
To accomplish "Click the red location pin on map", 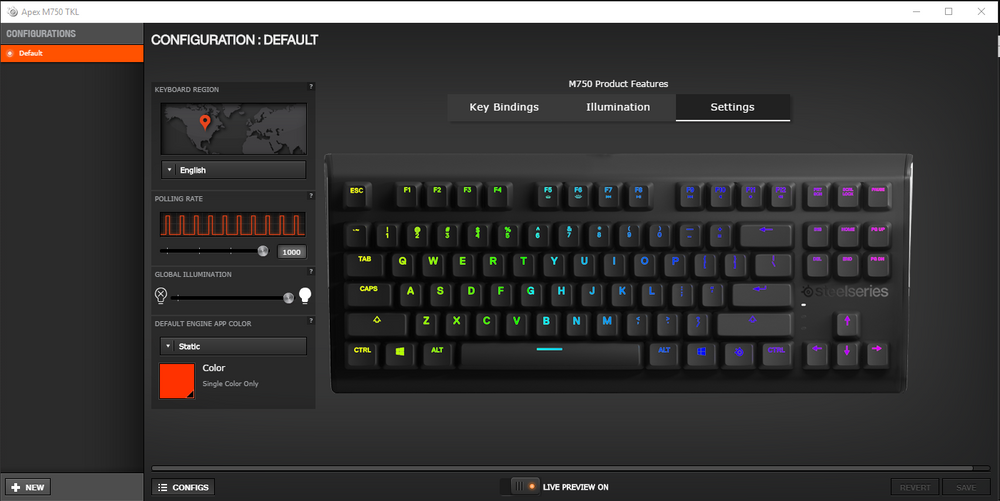I will (205, 122).
